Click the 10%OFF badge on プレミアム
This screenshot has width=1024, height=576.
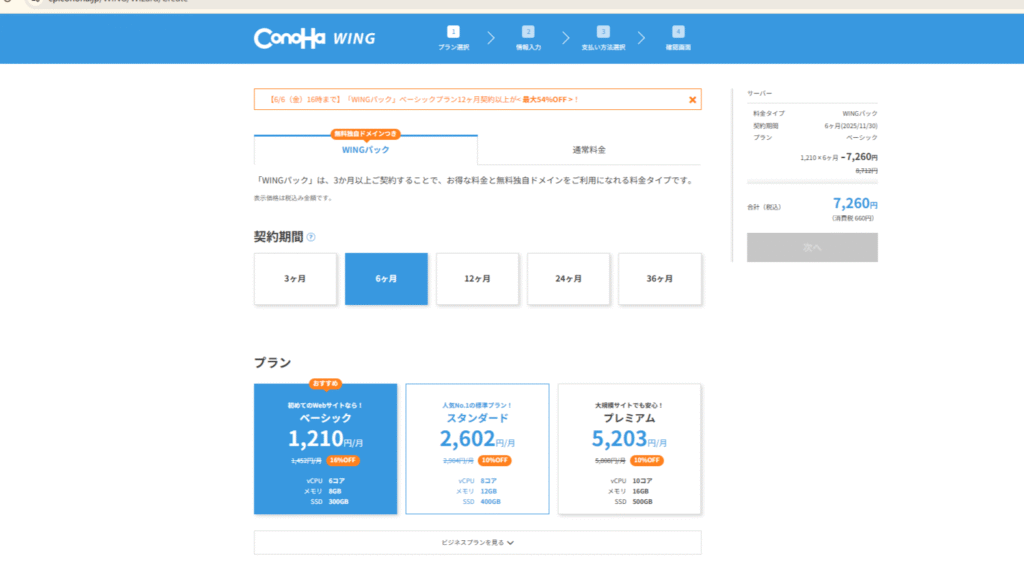pos(647,460)
